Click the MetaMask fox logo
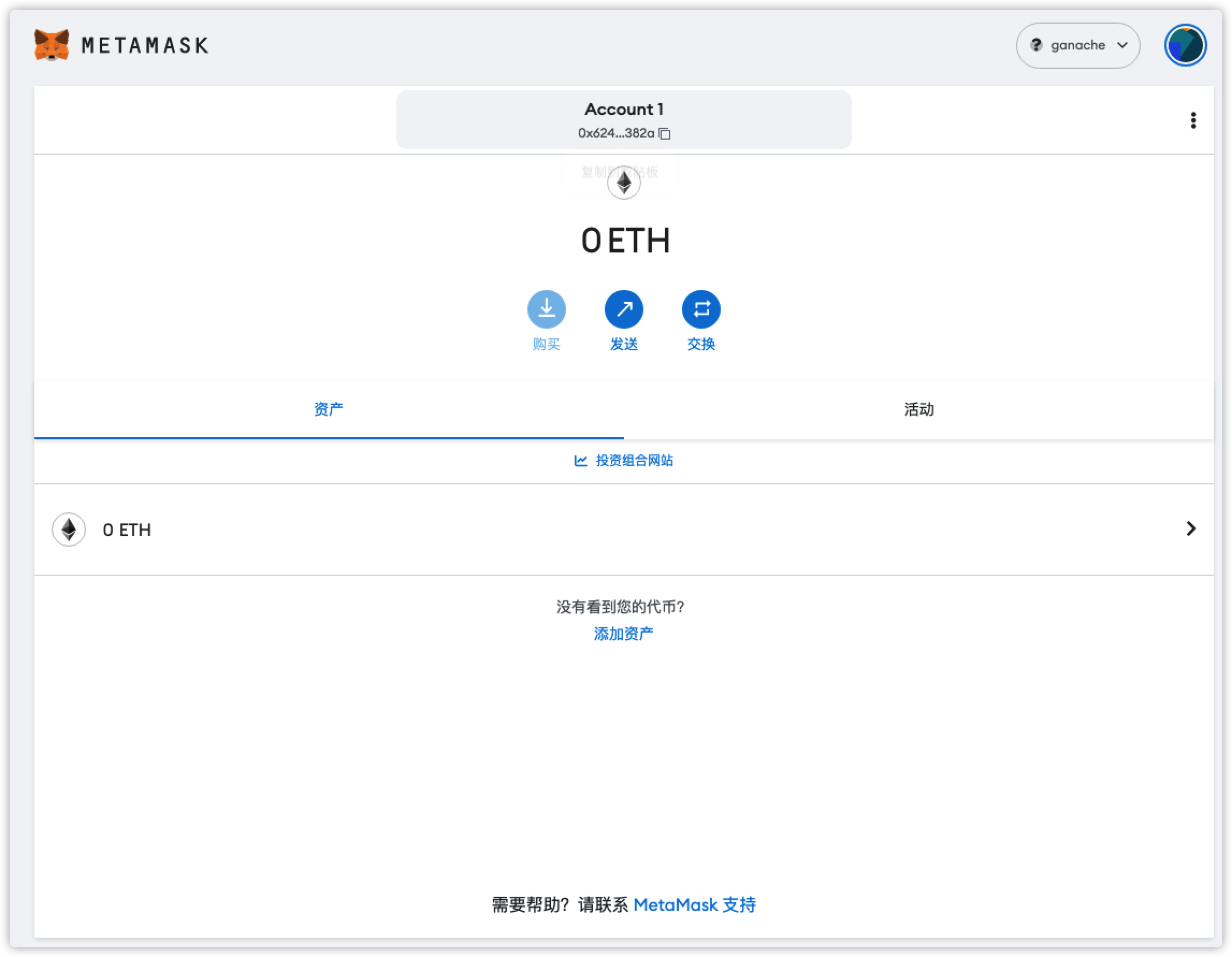The width and height of the screenshot is (1232, 957). pos(52,45)
